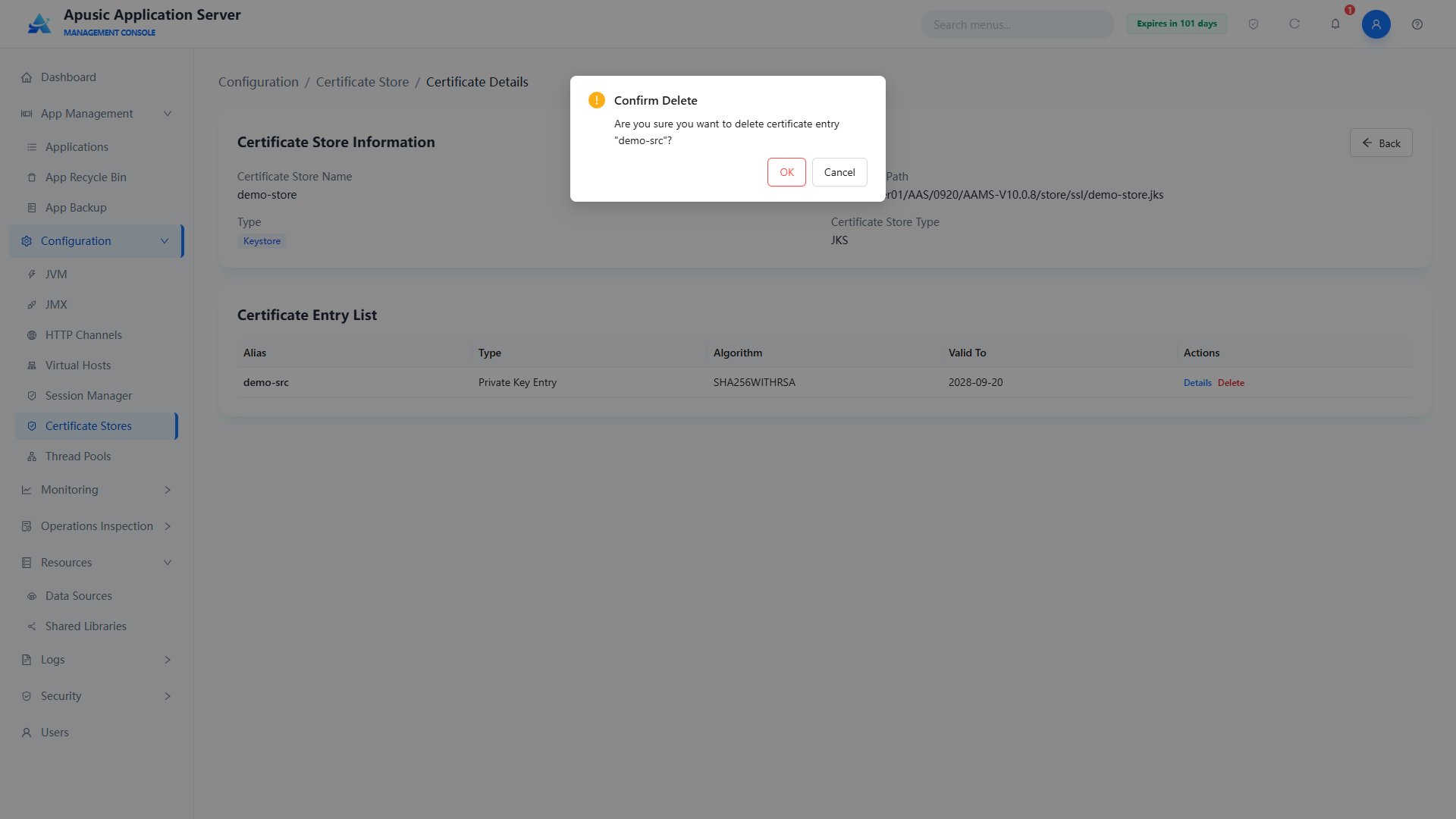Click the Apusic logo icon
This screenshot has height=819, width=1456.
point(39,24)
